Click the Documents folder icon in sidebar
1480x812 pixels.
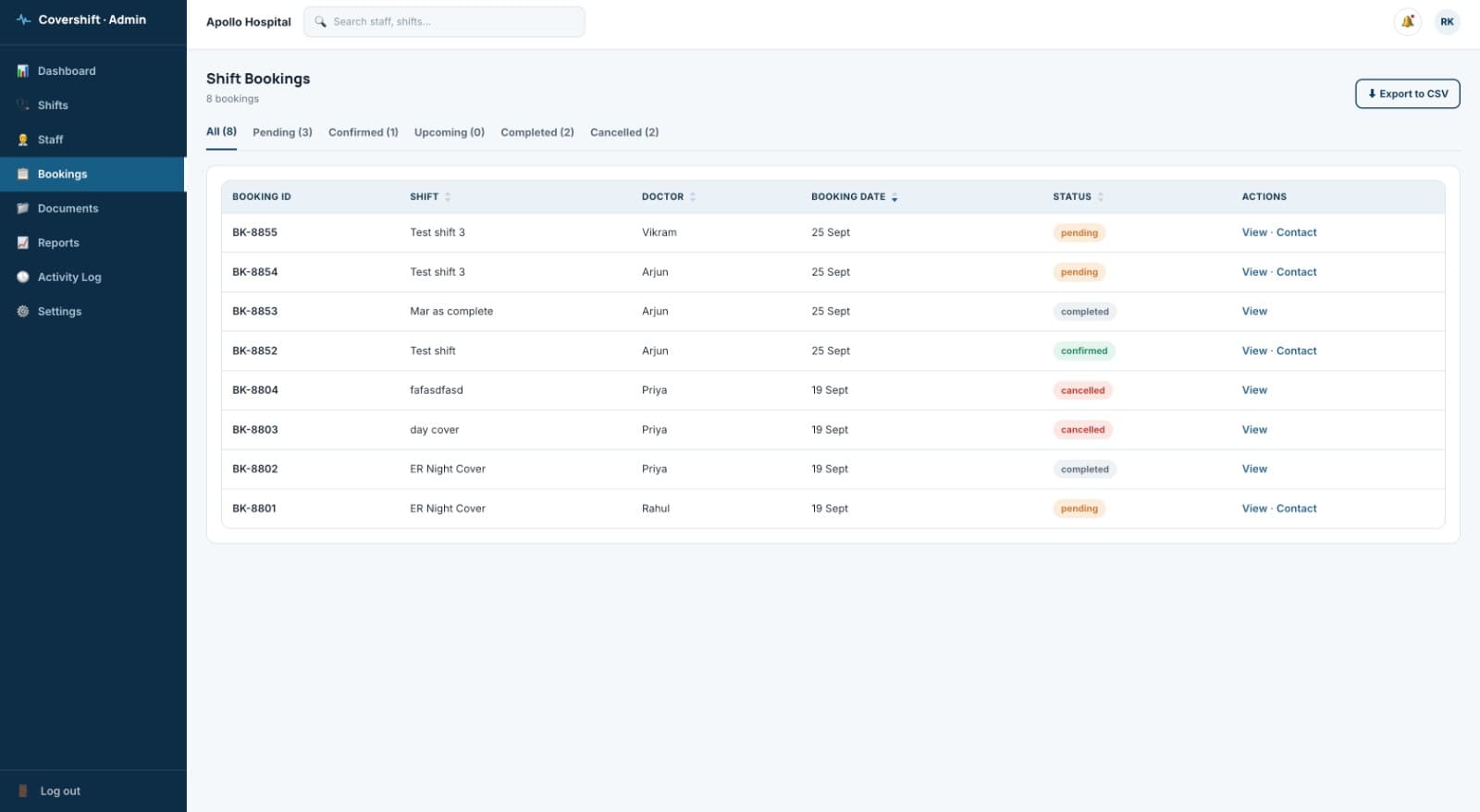[23, 209]
